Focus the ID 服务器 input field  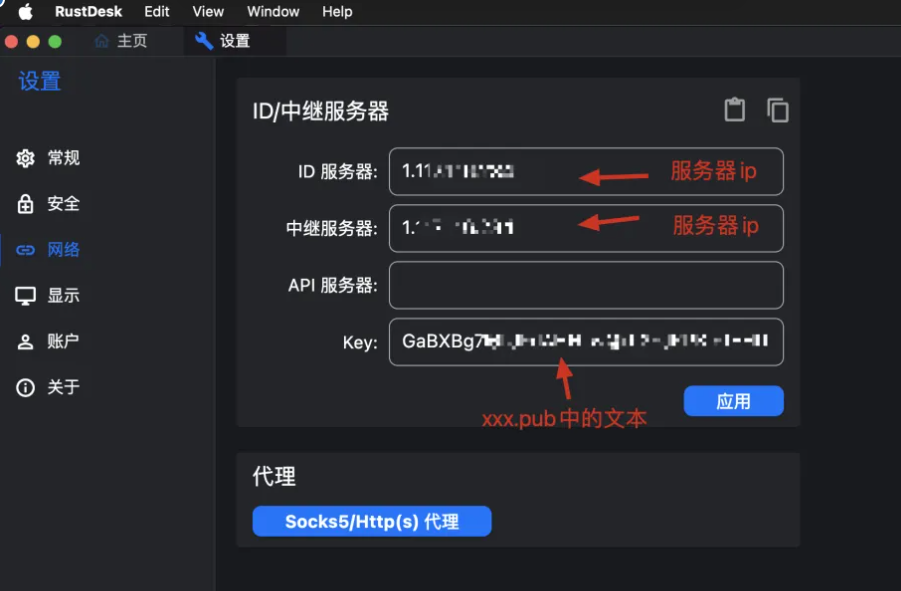point(586,171)
